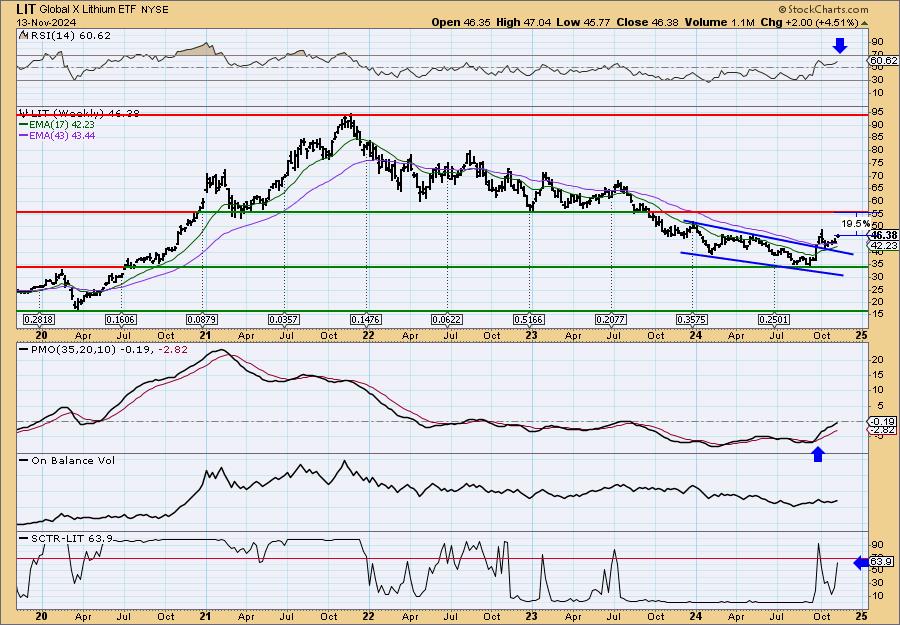
Task: Click the up-triangle icon after the Chg value
Action: point(864,23)
